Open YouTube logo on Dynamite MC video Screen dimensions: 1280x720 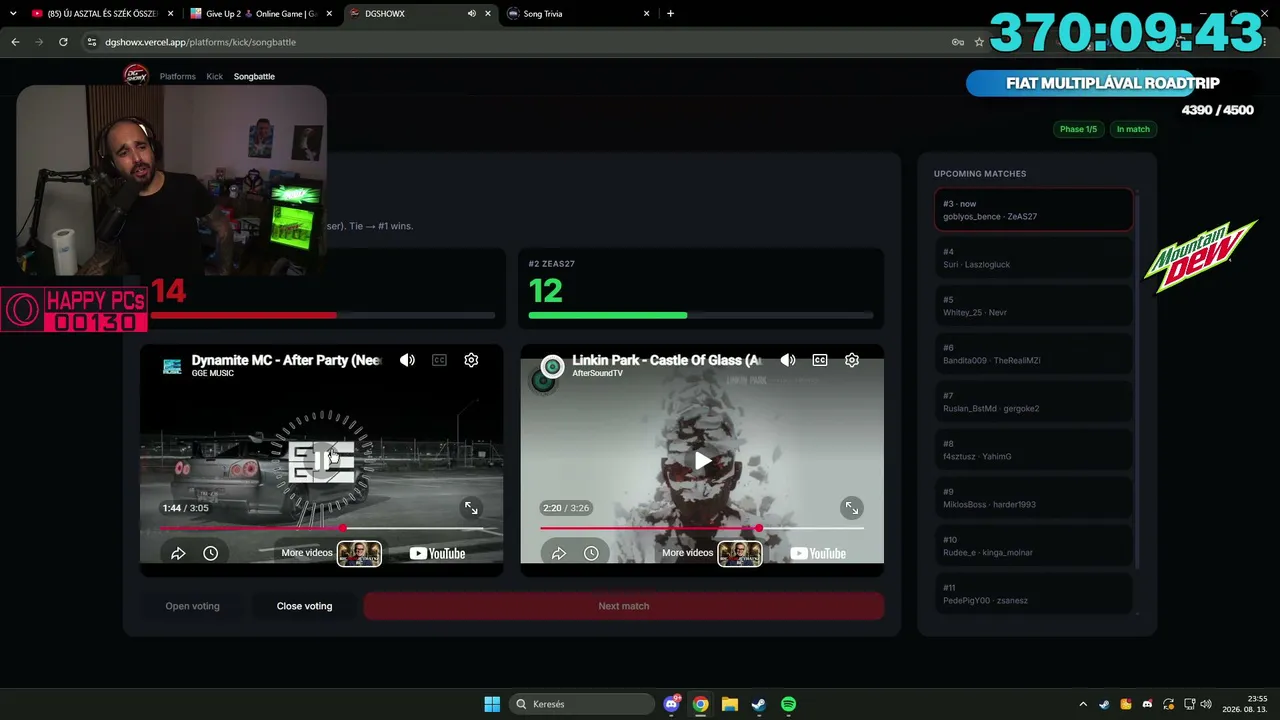437,553
